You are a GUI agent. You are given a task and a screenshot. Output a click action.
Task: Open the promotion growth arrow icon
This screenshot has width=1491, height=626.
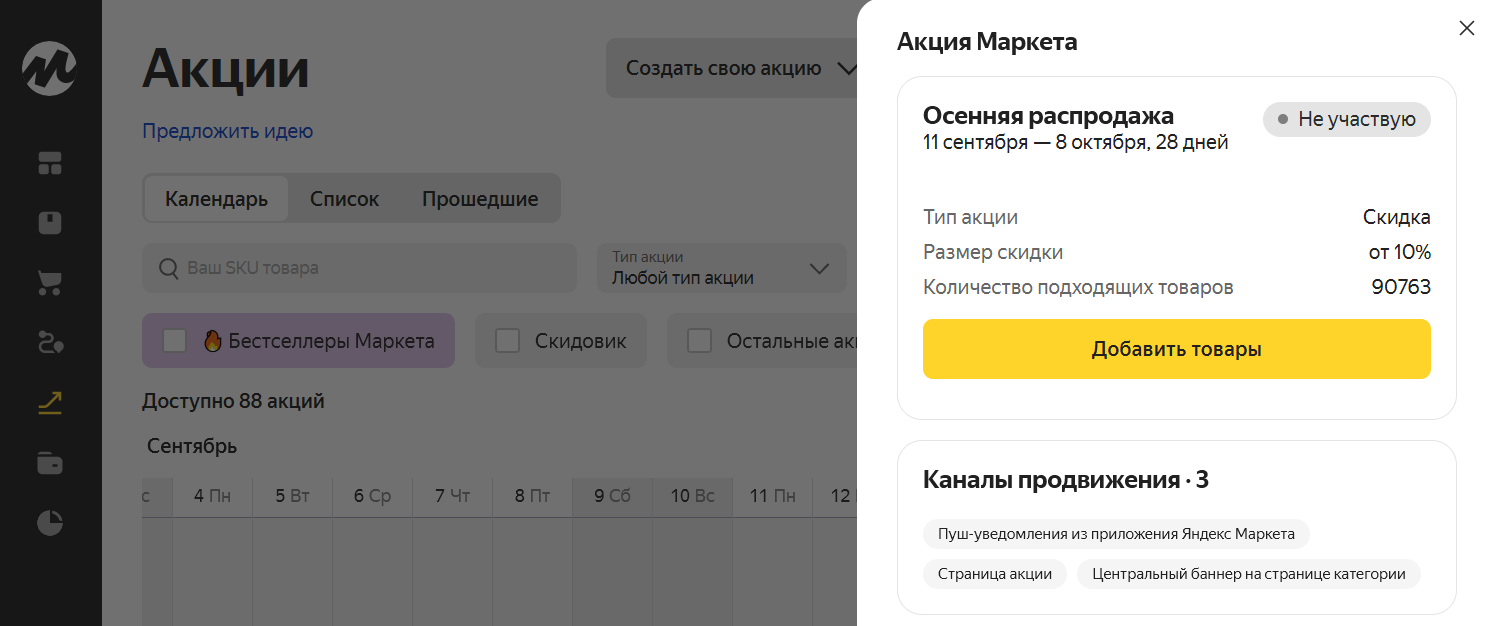(x=50, y=403)
